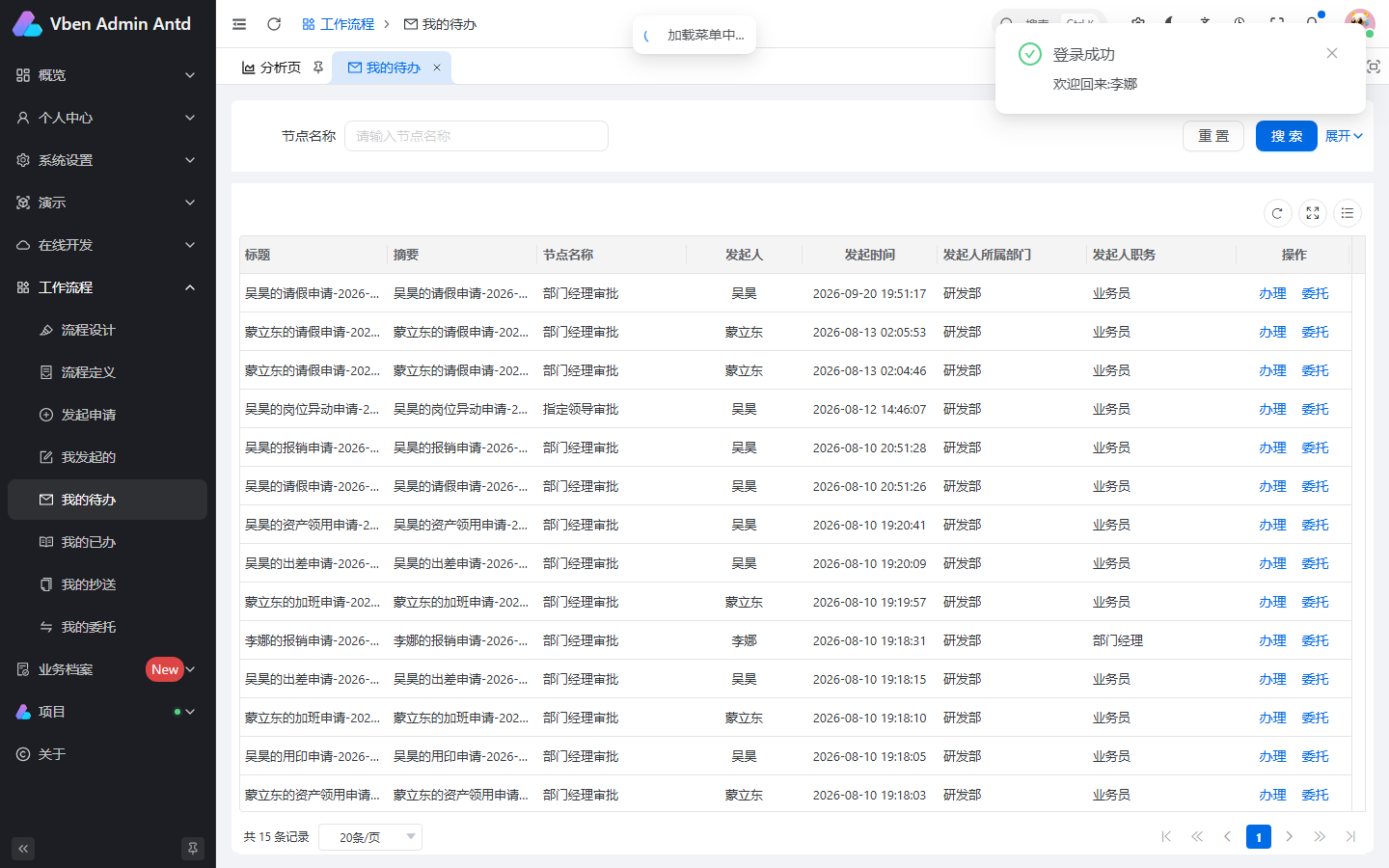Pin the 分析页 tab with its pin icon
Screen dimensions: 1389x868
[x=318, y=68]
